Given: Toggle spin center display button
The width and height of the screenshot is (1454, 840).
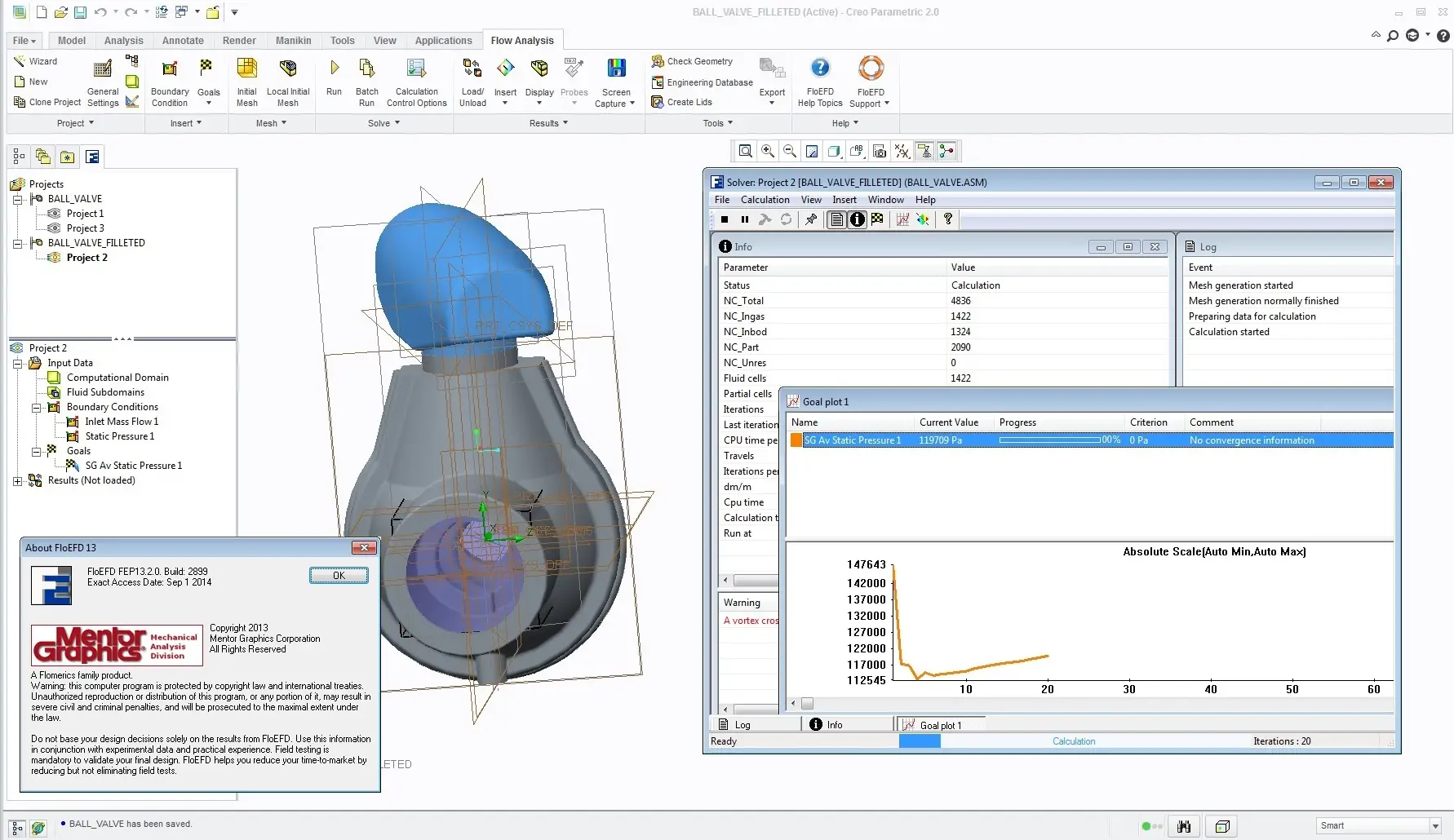Looking at the screenshot, I should (946, 151).
